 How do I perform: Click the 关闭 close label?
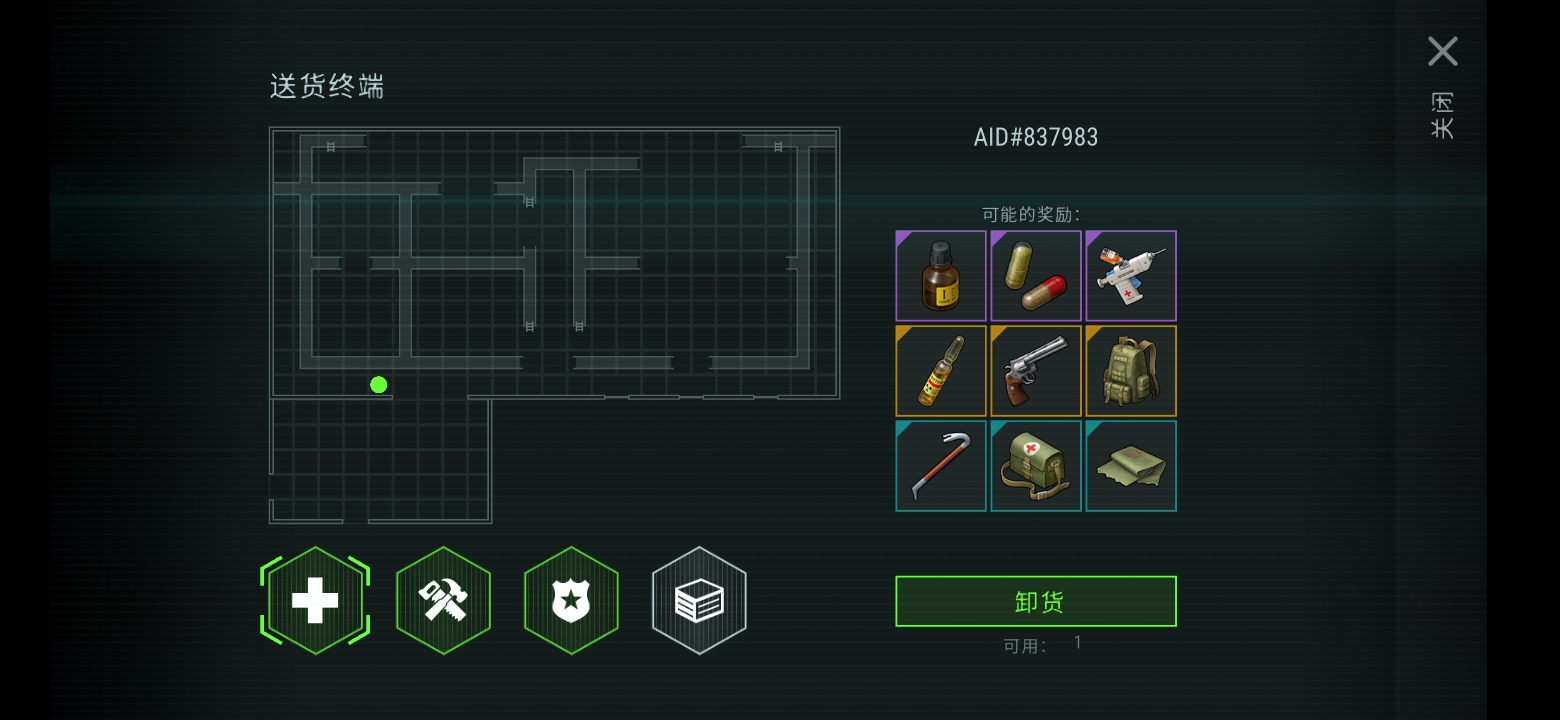[x=1443, y=115]
